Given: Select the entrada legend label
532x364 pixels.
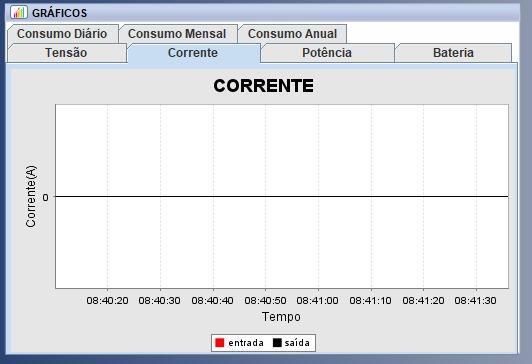Looking at the screenshot, I should [246, 343].
